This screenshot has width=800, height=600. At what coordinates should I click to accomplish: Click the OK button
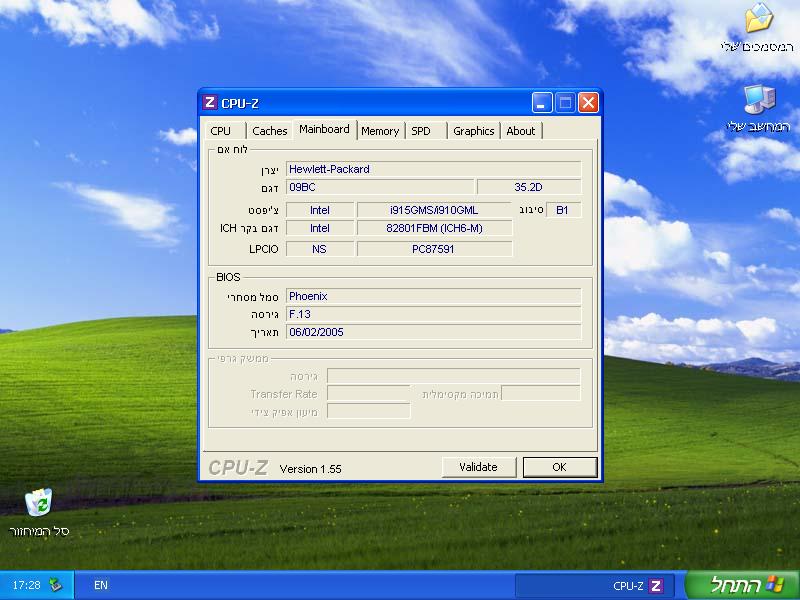point(560,467)
